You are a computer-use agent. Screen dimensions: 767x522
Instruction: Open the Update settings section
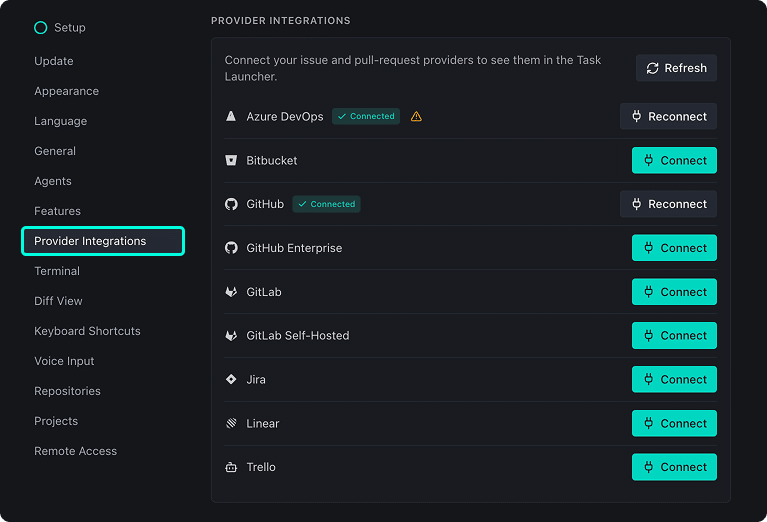(x=54, y=61)
